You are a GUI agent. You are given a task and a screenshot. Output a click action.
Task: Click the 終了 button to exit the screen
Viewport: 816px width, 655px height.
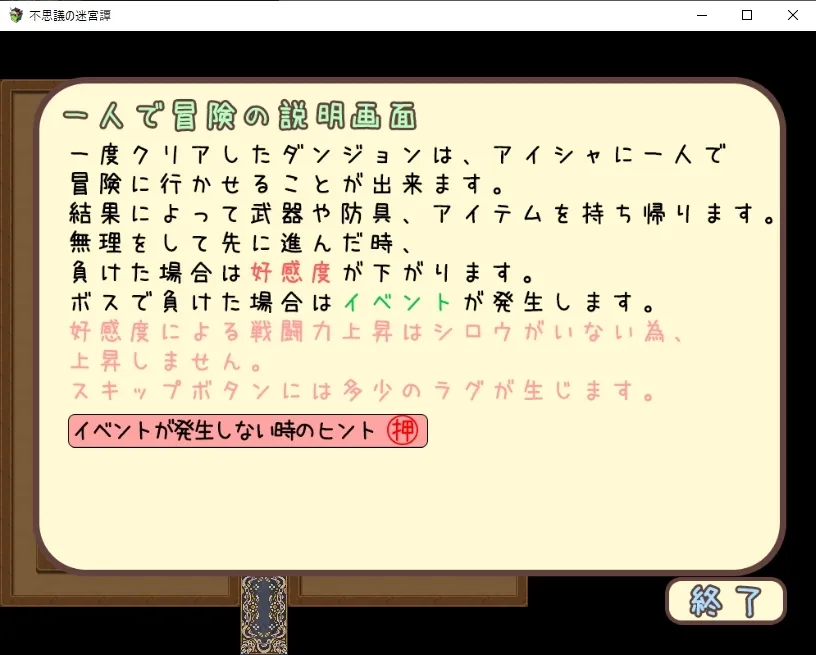point(726,601)
